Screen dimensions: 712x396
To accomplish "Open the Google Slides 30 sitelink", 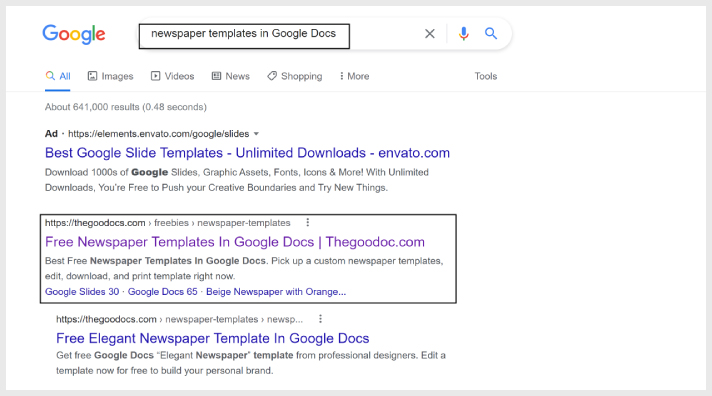I will pos(82,292).
